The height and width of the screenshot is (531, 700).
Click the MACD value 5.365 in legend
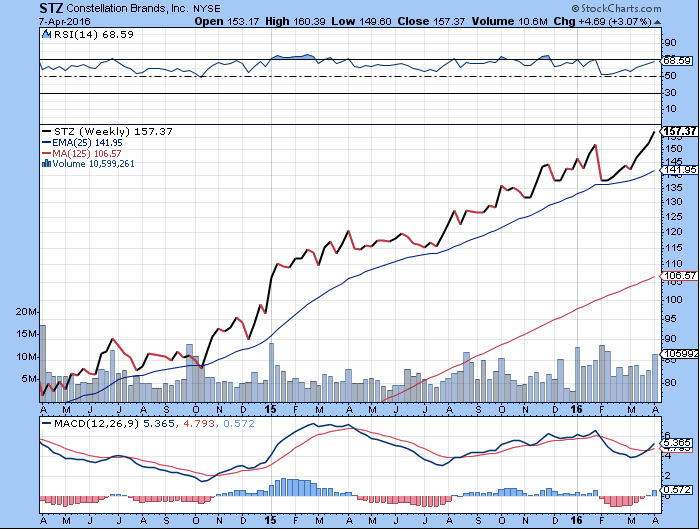coord(158,423)
